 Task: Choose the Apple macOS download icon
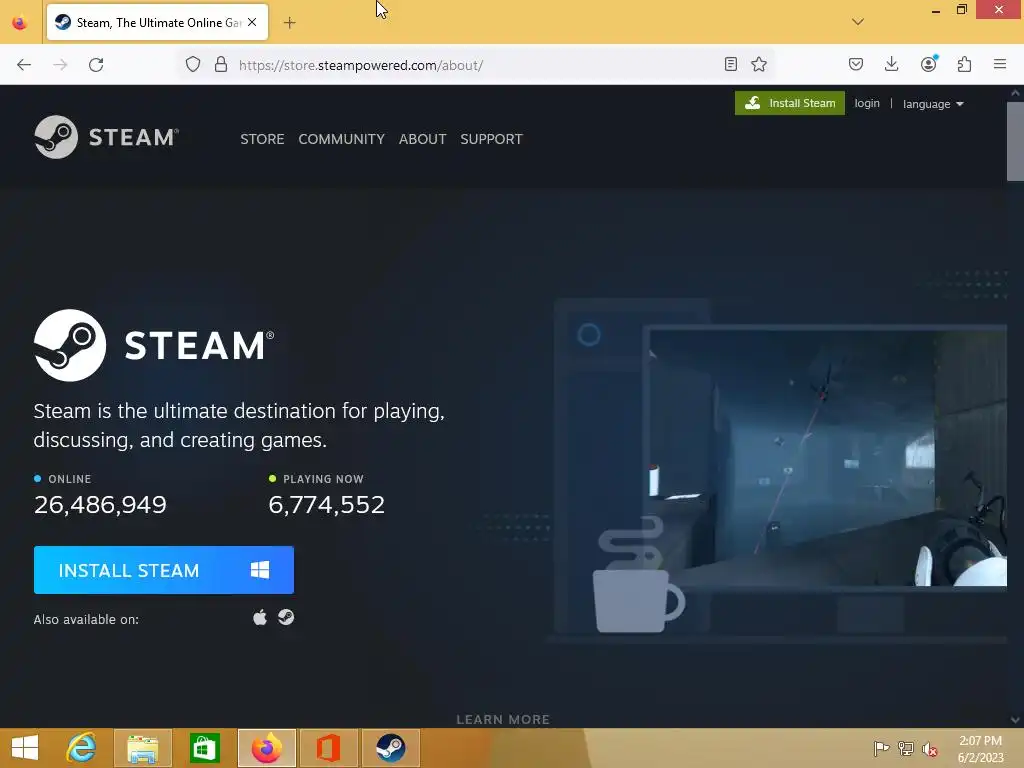pos(260,618)
